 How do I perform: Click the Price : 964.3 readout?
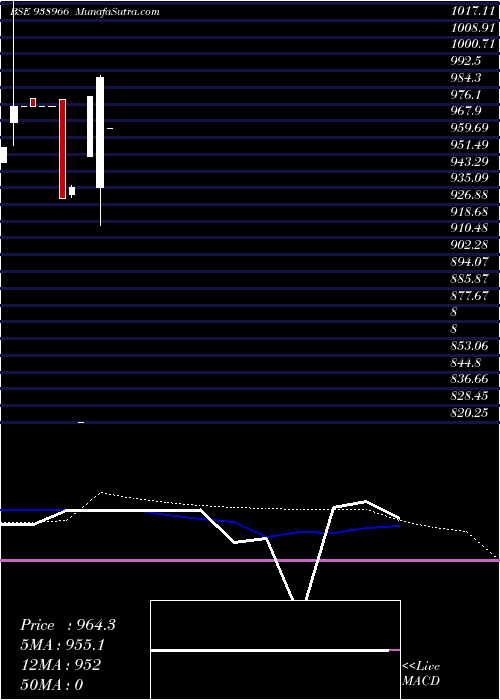(x=68, y=625)
